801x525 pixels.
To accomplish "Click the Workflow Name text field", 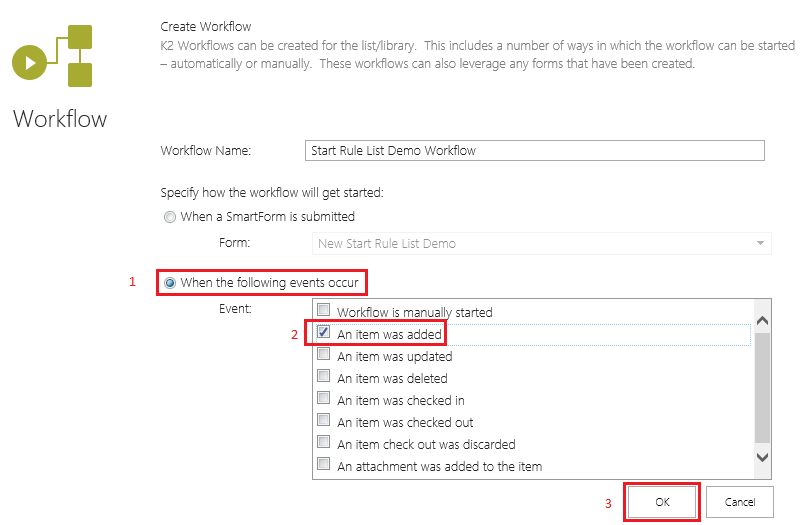I will 534,150.
